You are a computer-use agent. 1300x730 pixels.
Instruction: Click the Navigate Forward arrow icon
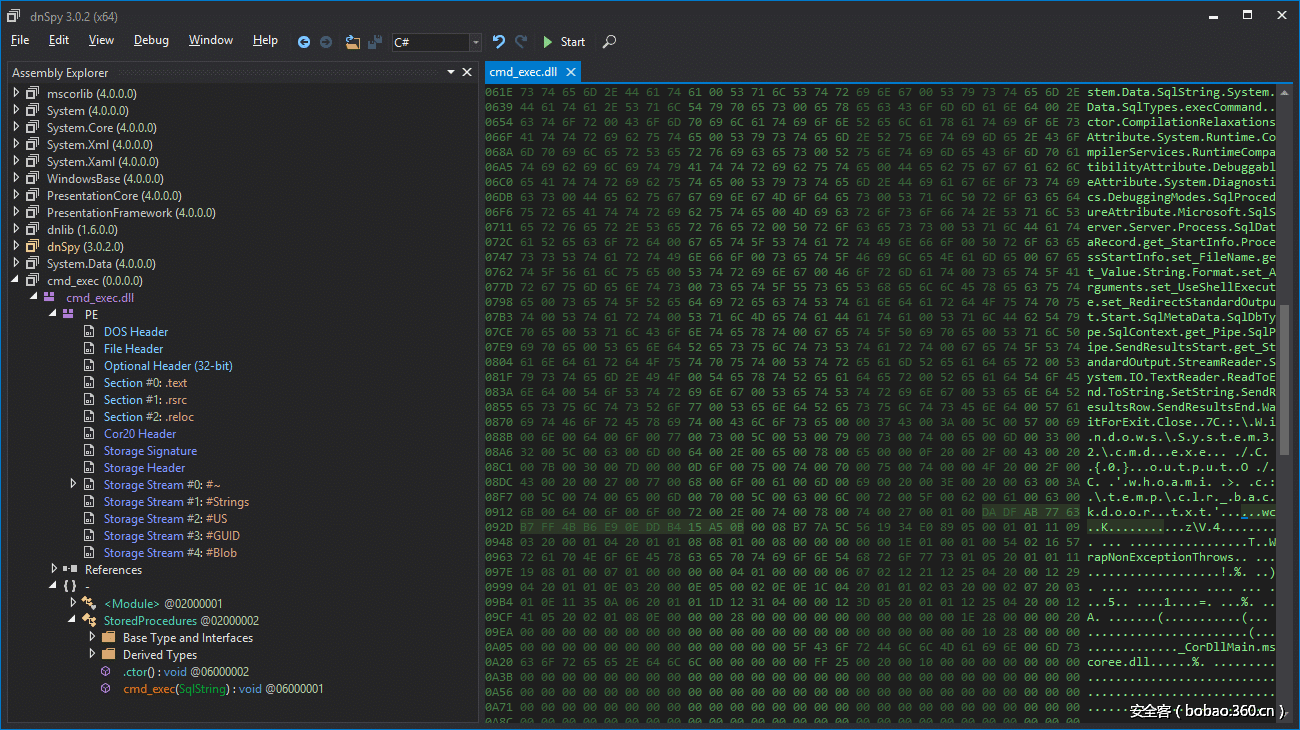(x=326, y=42)
